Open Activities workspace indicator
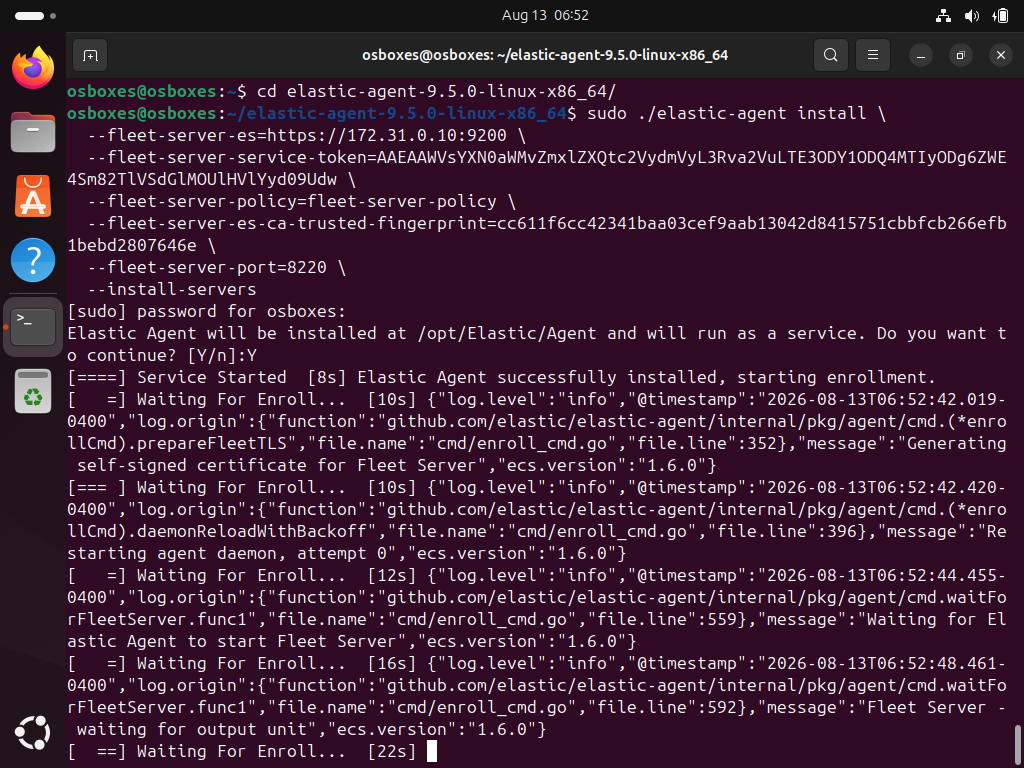Viewport: 1024px width, 768px height. (x=35, y=16)
